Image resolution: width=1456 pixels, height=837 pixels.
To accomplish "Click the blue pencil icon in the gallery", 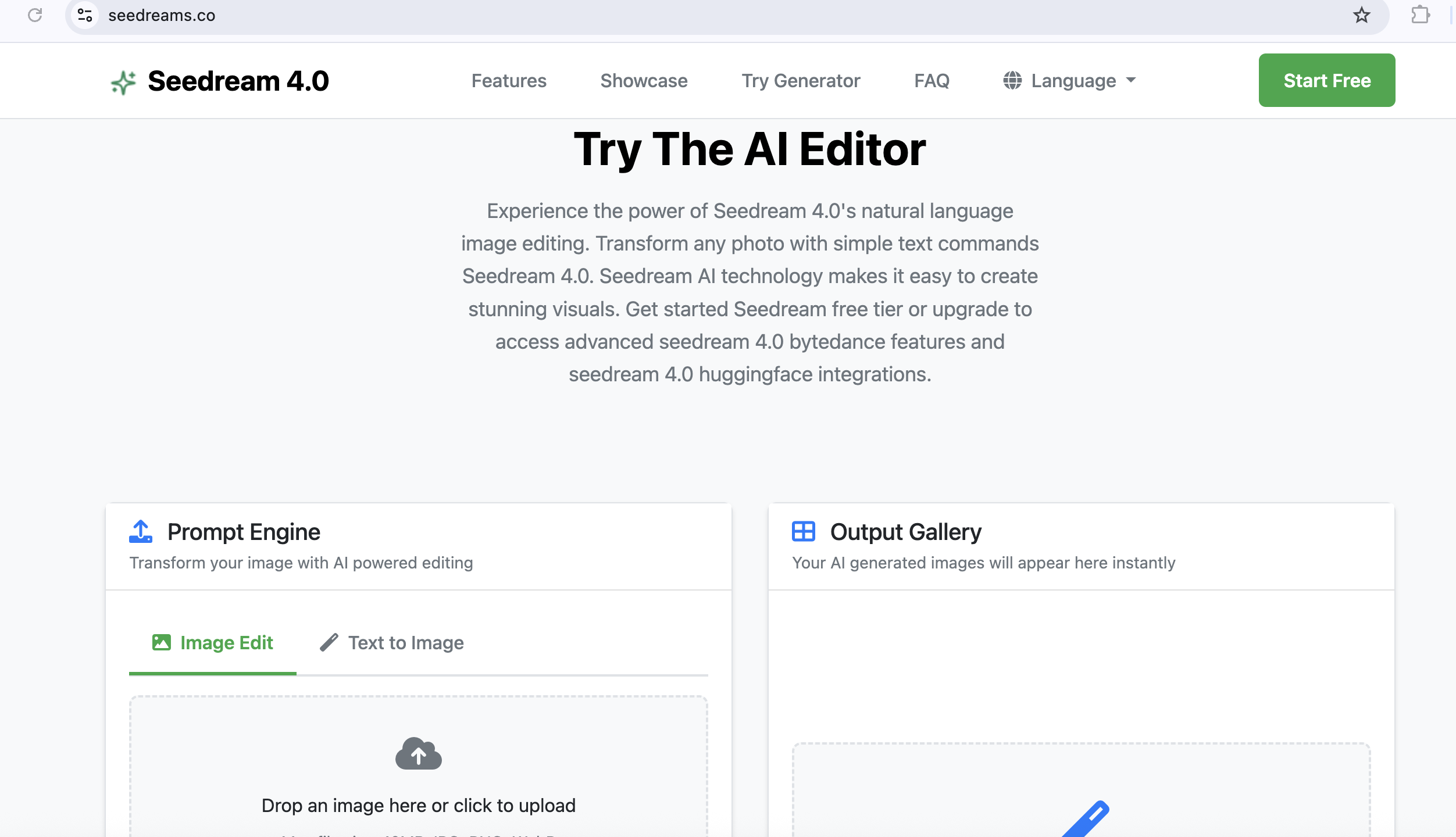I will [1086, 820].
